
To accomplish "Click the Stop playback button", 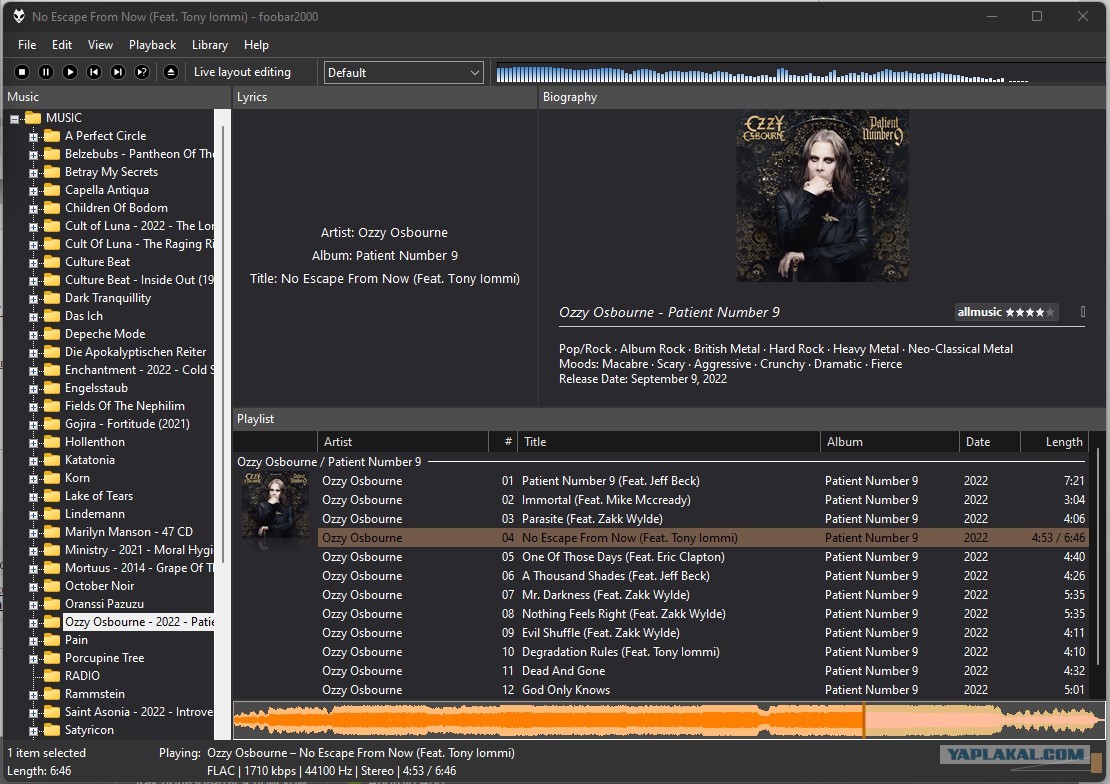I will click(x=22, y=72).
